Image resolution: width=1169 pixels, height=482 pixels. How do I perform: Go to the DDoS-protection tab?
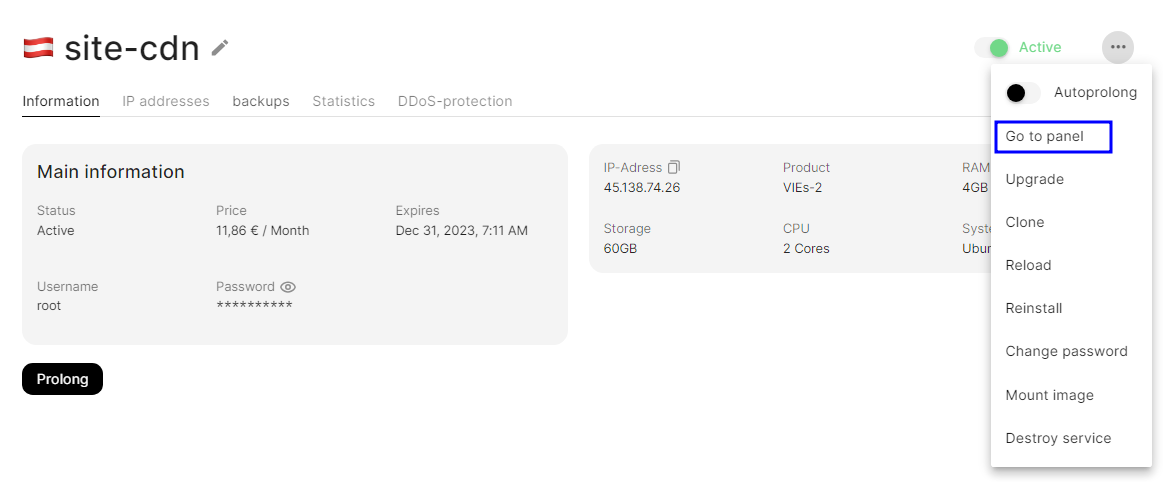point(455,101)
